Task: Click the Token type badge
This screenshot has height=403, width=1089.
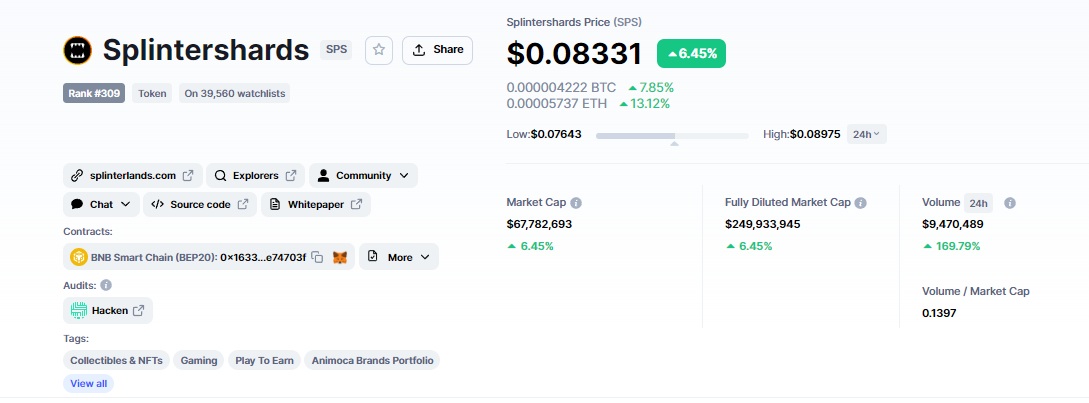Action: tap(153, 93)
